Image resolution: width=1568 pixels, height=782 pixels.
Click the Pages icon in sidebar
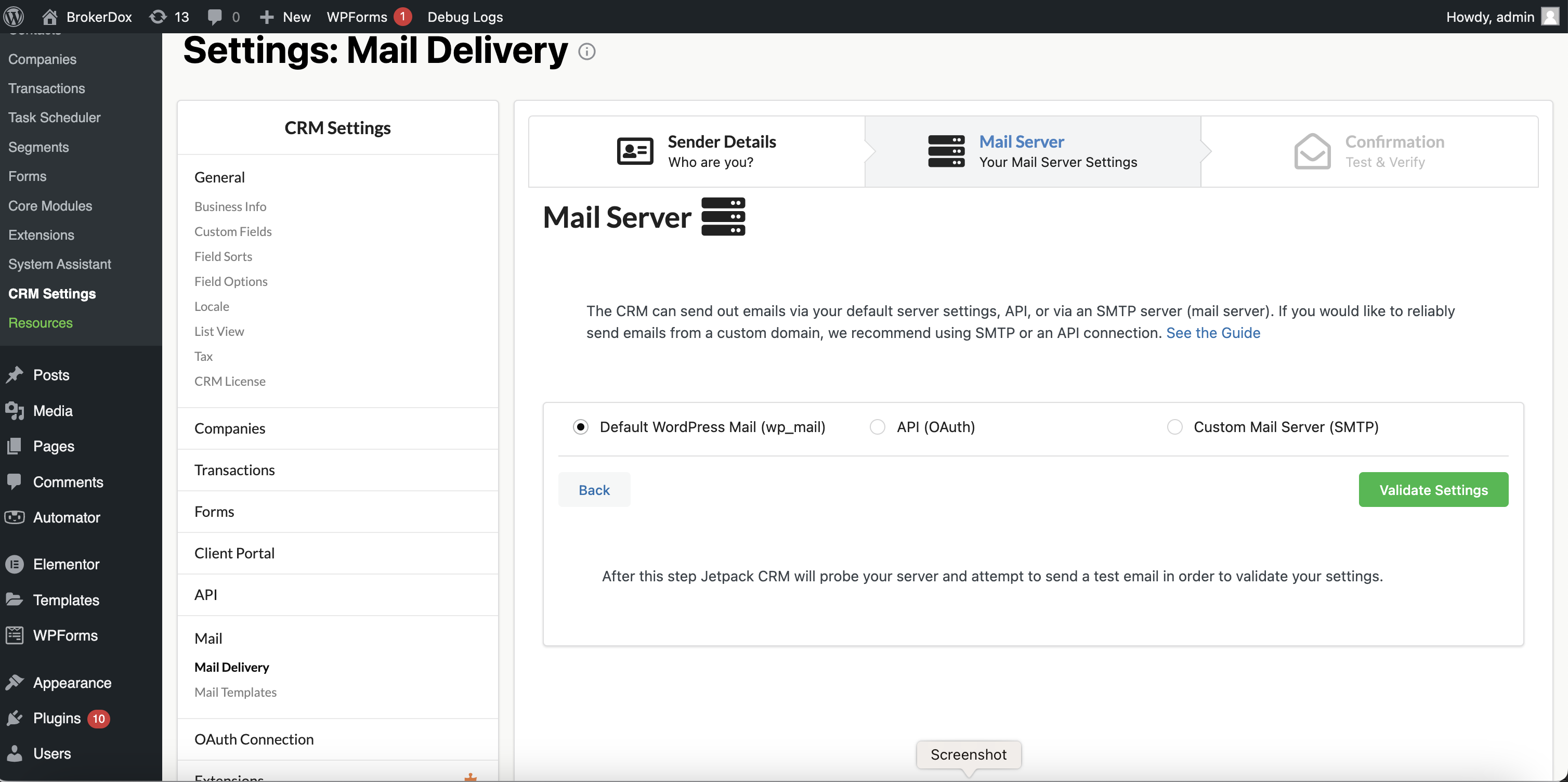[x=15, y=446]
